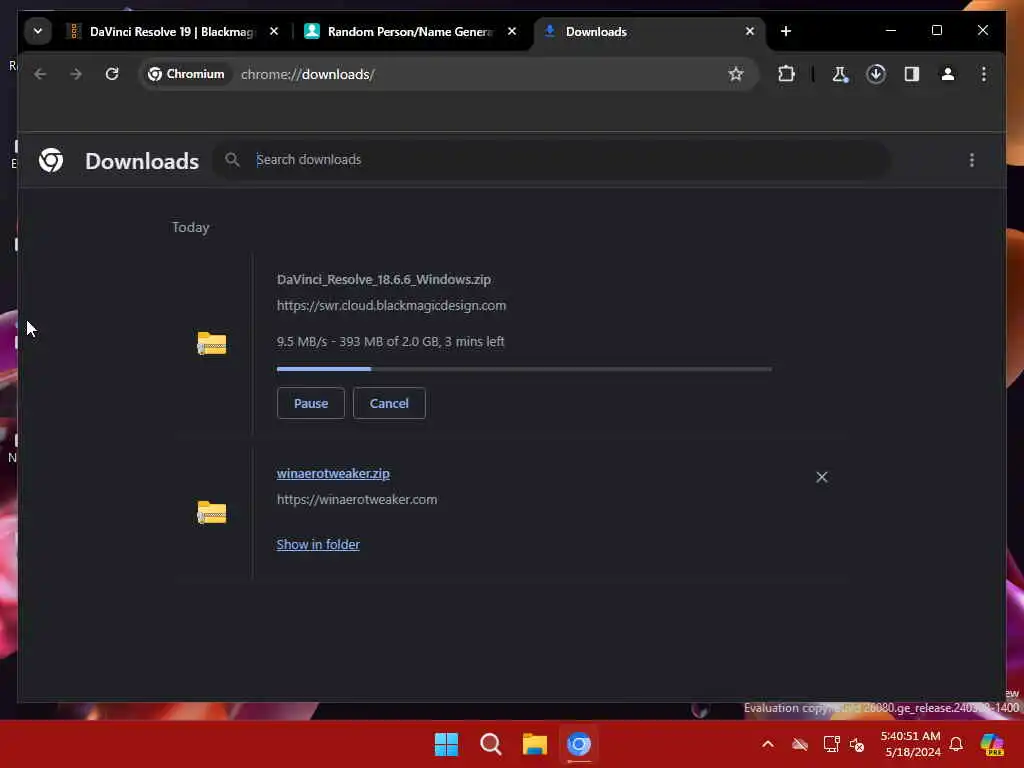Open the Extensions puzzle icon
Screen dimensions: 1024x768
tap(786, 74)
